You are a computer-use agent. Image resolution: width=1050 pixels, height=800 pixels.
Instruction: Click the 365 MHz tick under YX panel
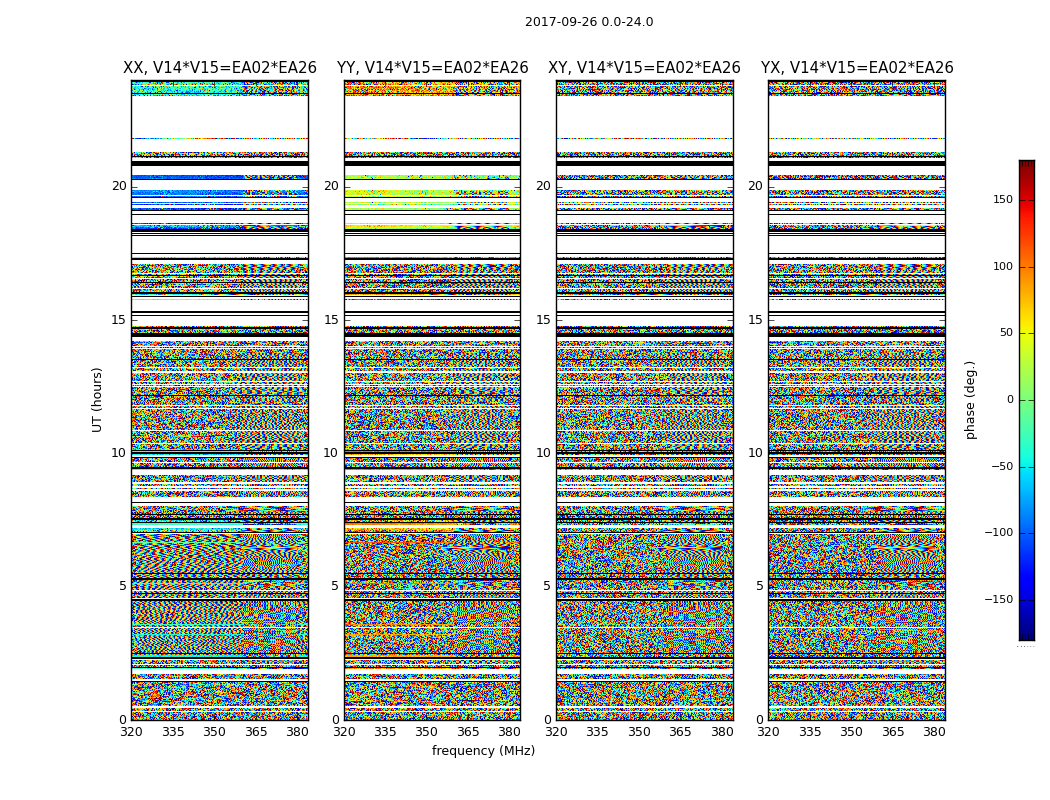tap(893, 732)
